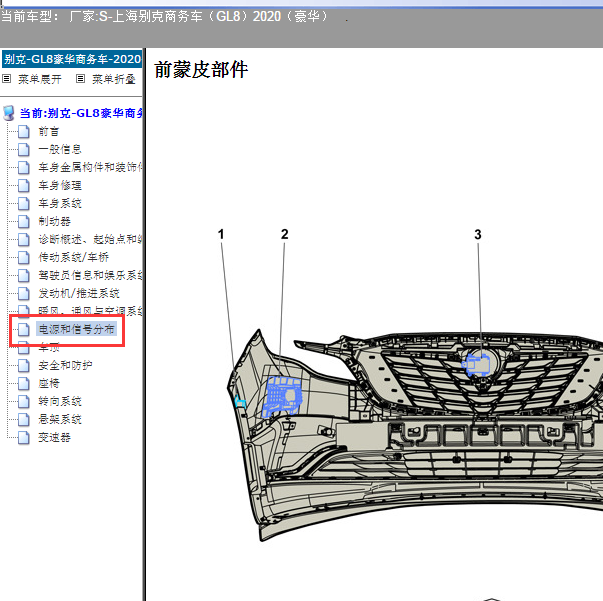Open 驾驶员信息和娱乐系统 tree item
Image resolution: width=603 pixels, height=601 pixels.
[90, 275]
